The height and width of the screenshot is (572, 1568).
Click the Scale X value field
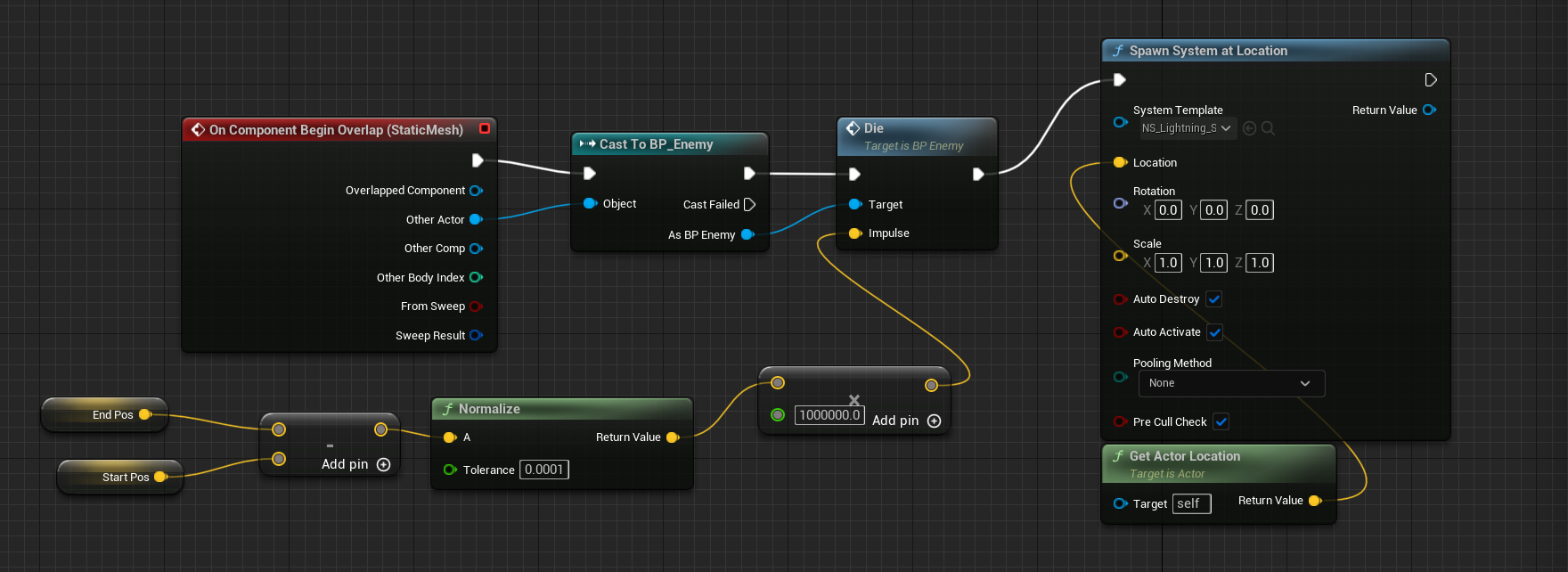1168,263
